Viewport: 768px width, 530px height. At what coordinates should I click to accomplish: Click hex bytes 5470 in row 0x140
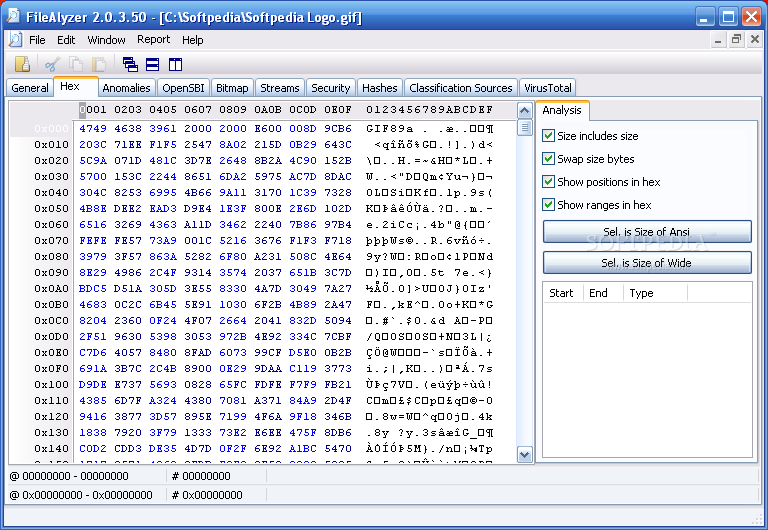click(338, 449)
